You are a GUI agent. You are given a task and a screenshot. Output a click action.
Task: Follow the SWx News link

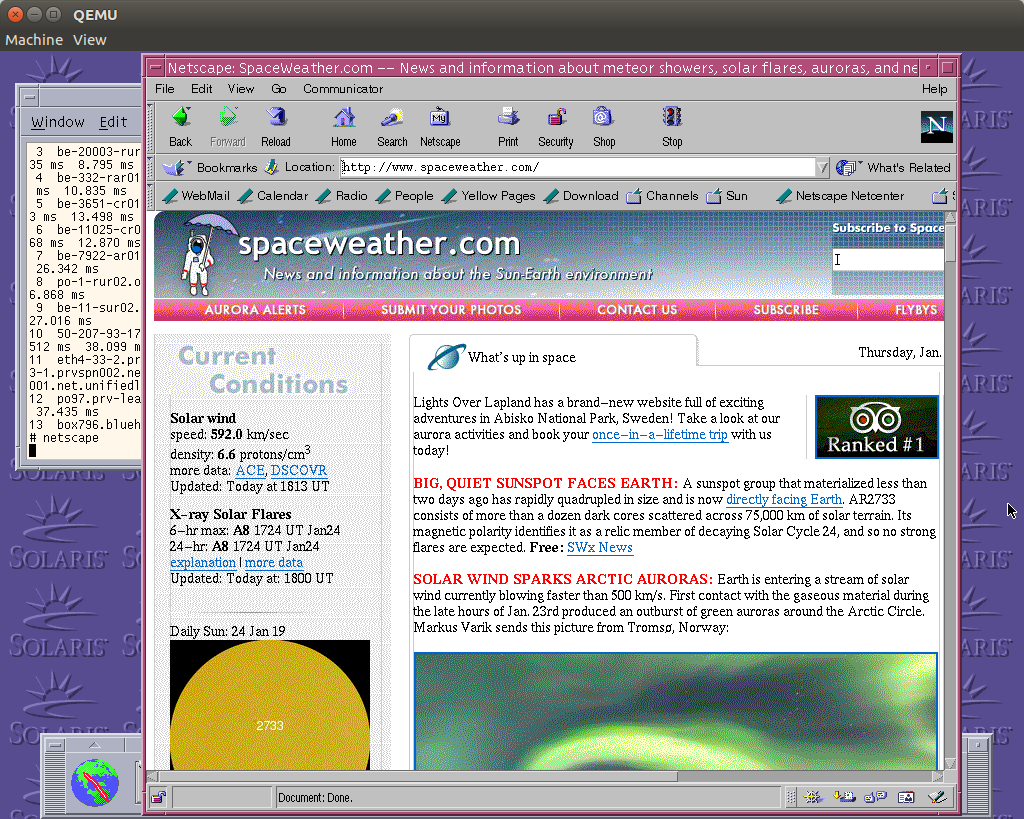tap(600, 547)
